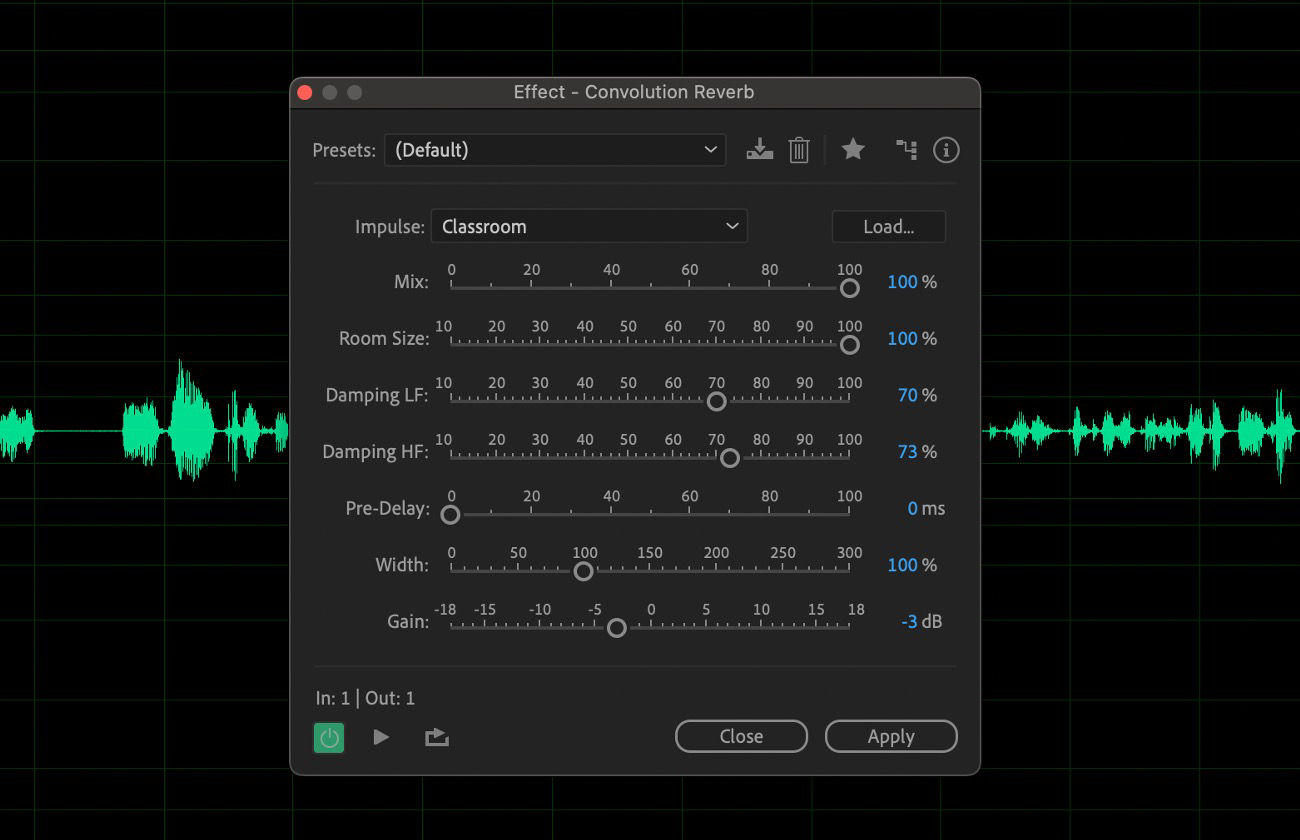Click the Load button for impulse files
The height and width of the screenshot is (840, 1300).
point(888,226)
